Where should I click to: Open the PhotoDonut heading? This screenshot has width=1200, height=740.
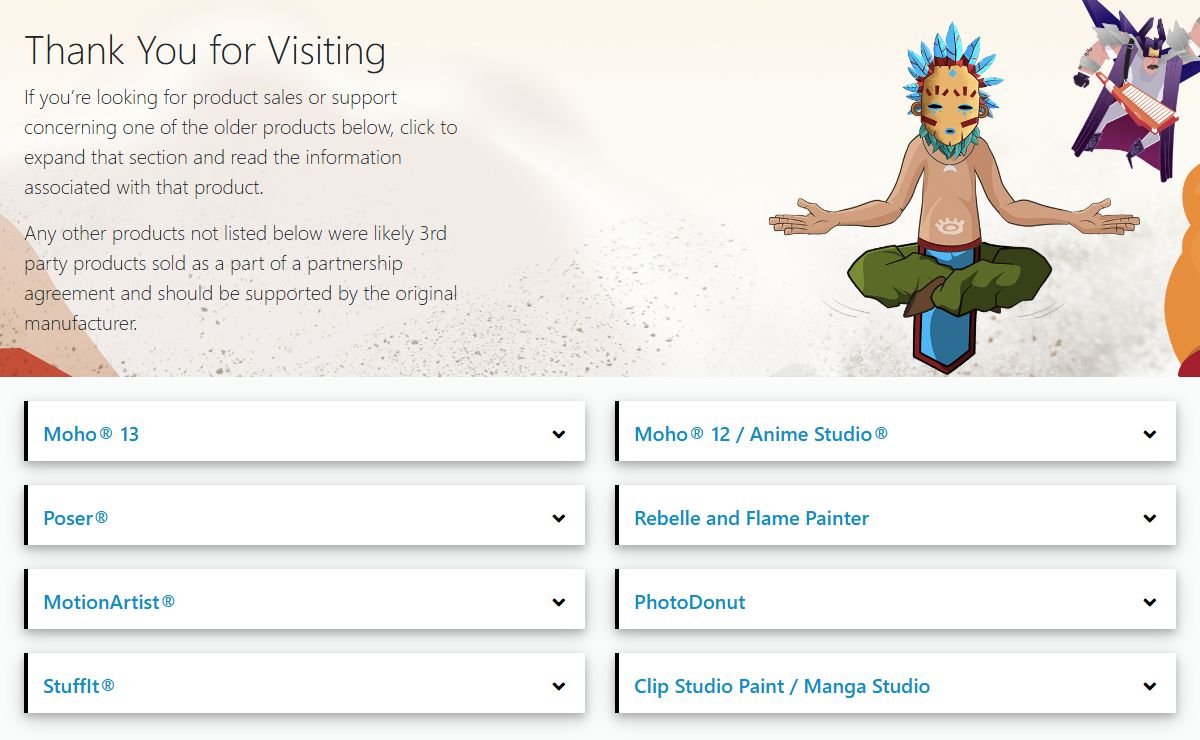690,602
